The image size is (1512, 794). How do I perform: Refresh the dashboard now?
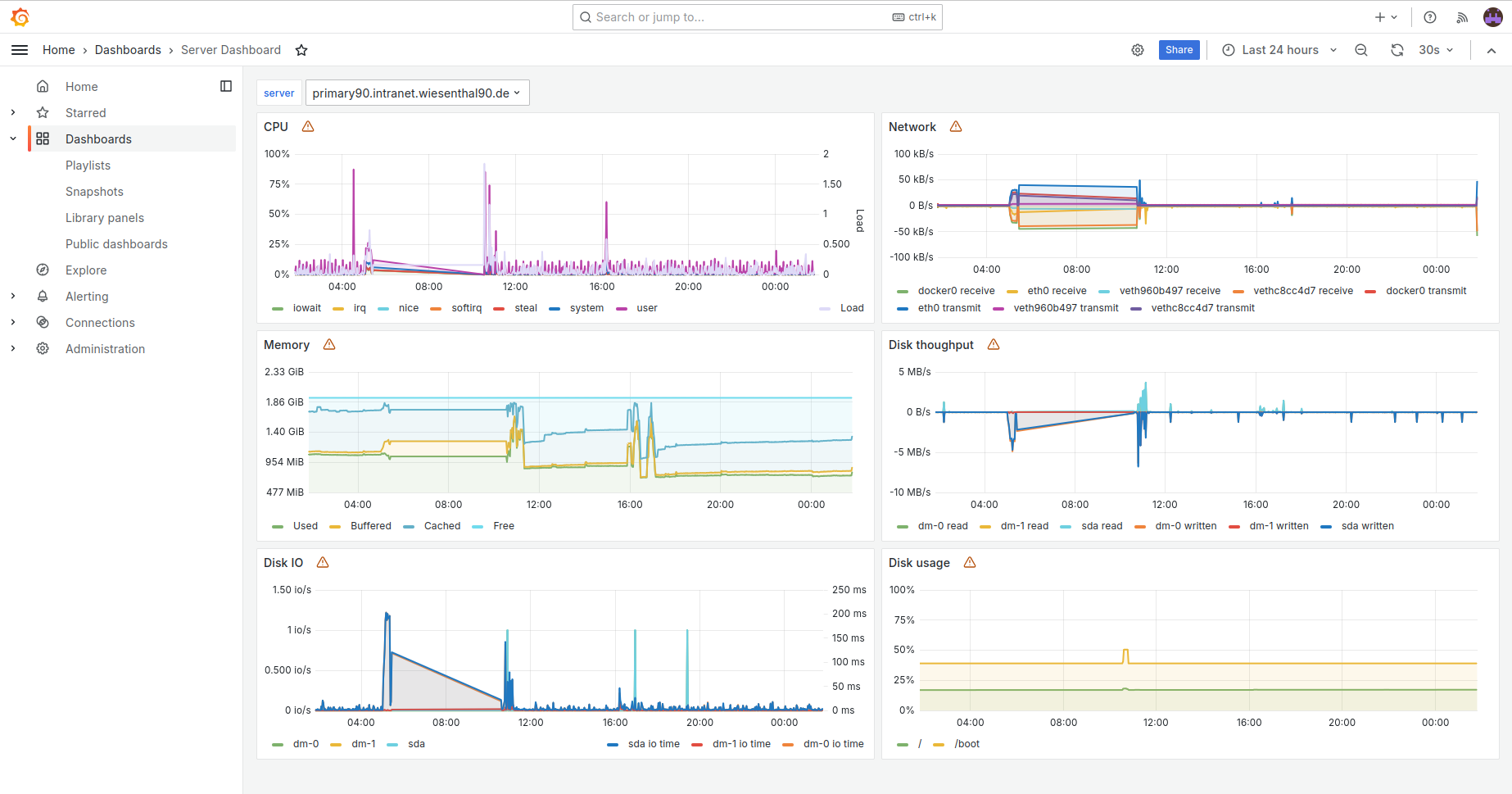point(1397,50)
